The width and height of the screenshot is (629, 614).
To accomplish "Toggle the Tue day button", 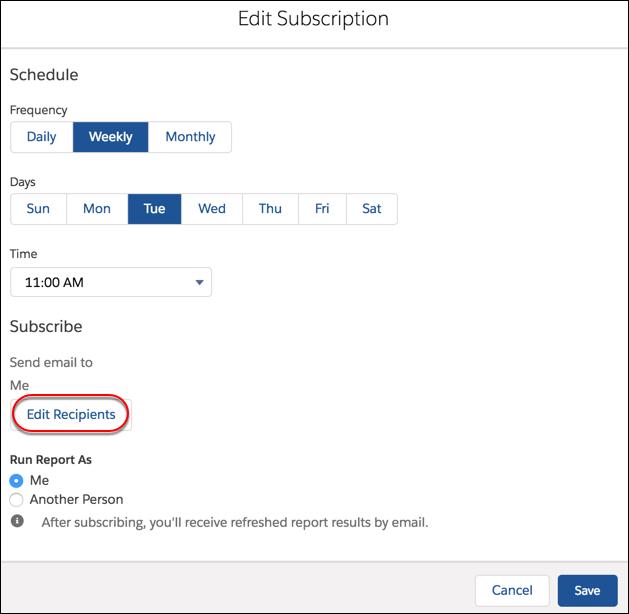I will (x=154, y=209).
